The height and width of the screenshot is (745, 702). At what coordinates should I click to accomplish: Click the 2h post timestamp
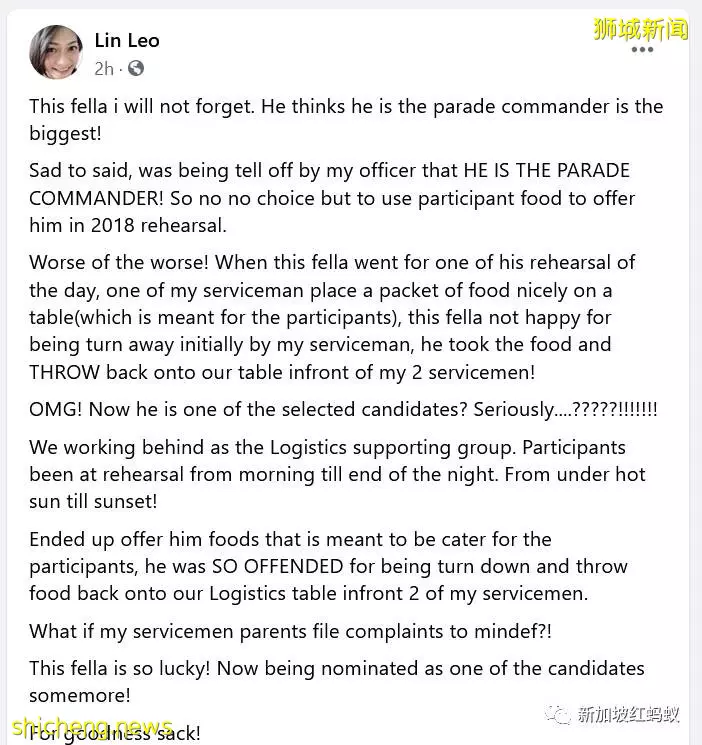click(x=104, y=69)
